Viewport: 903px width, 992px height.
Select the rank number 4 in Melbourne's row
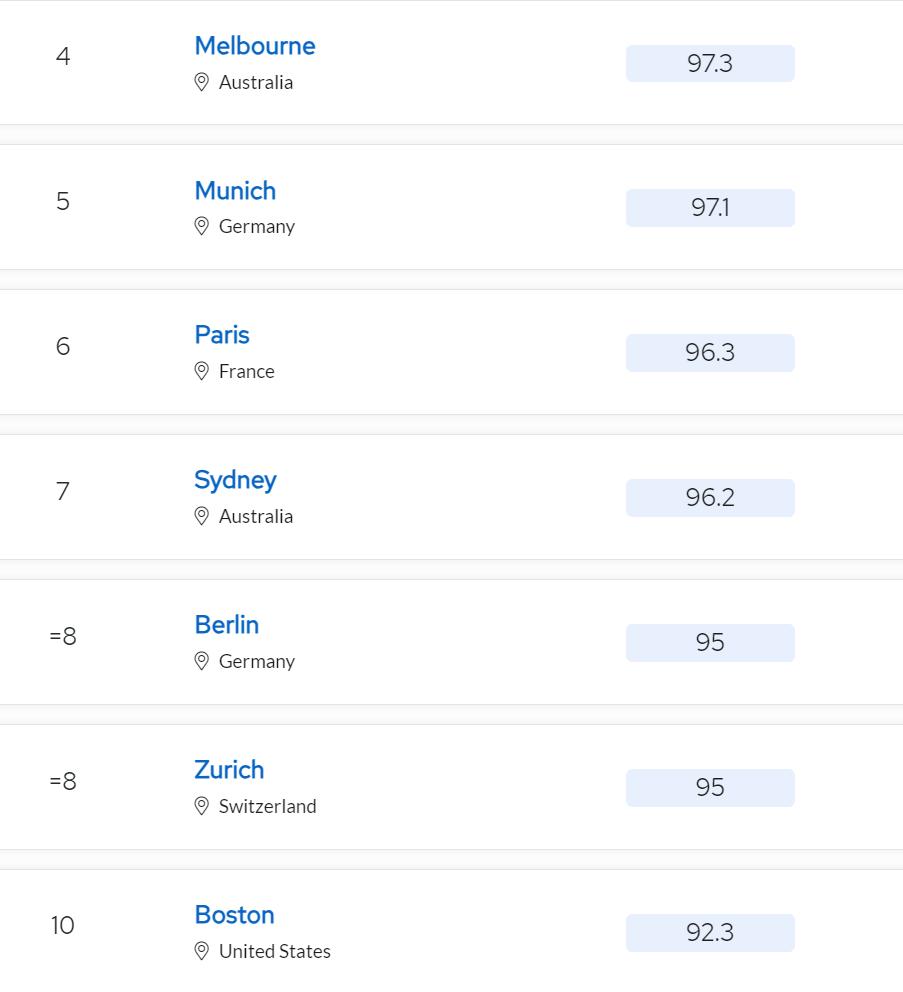click(62, 57)
